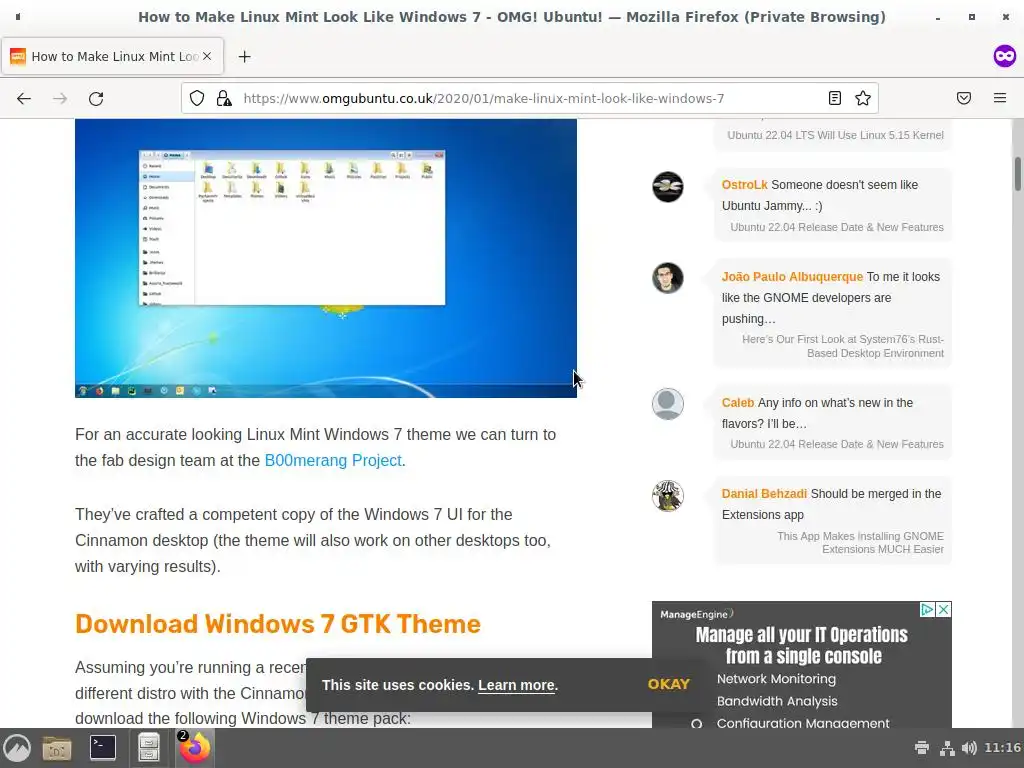This screenshot has height=768, width=1024.
Task: Open the file manager folder in taskbar
Action: pos(57,748)
